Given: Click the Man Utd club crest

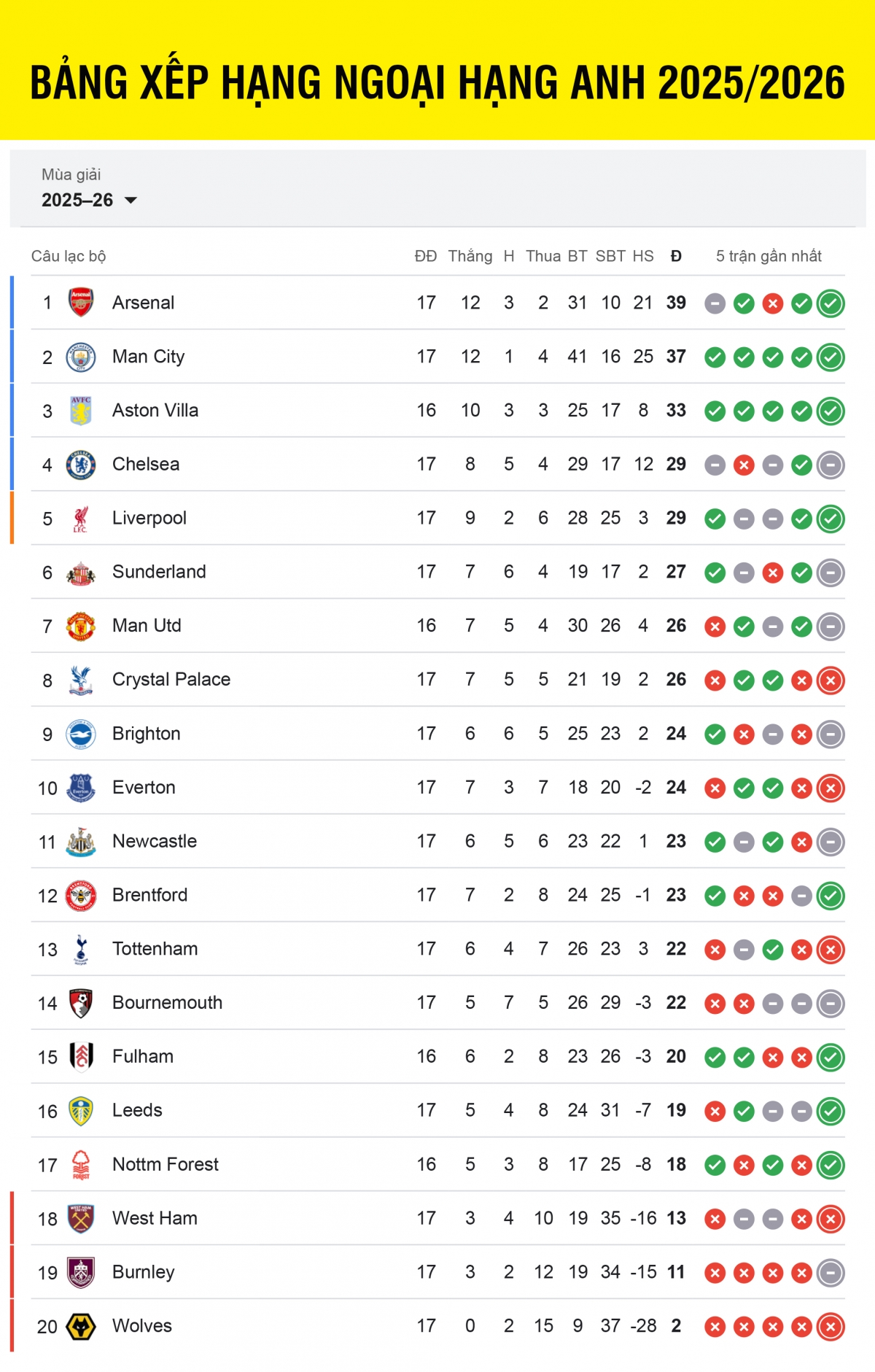Looking at the screenshot, I should point(81,626).
